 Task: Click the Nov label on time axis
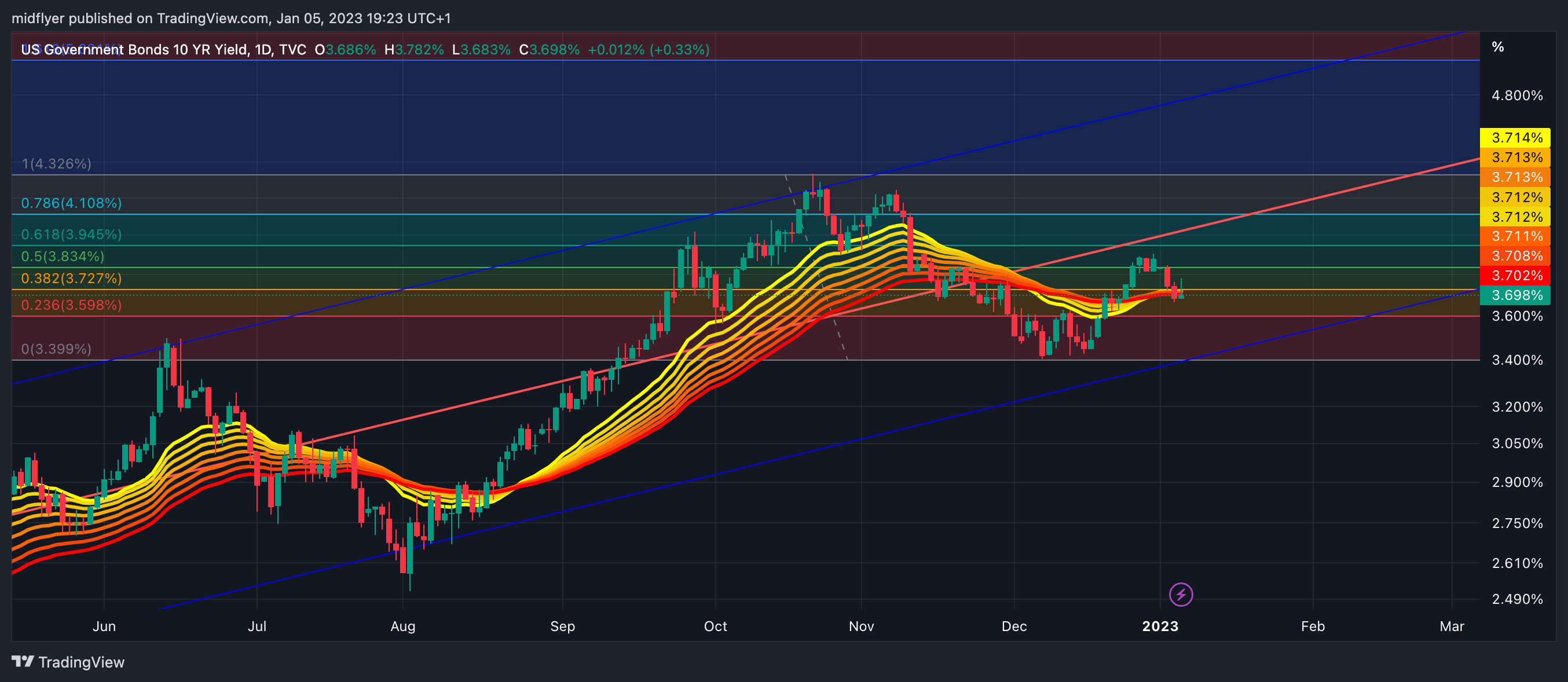(862, 626)
